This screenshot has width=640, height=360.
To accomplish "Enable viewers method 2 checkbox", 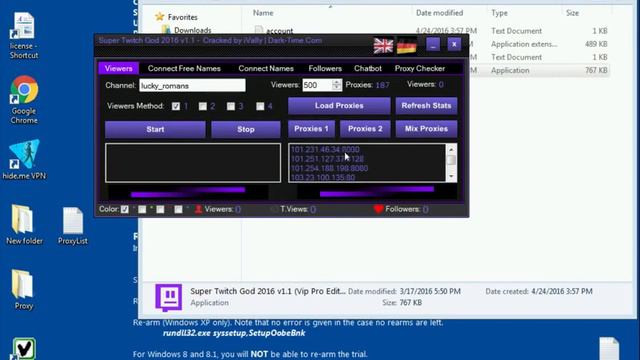I will (202, 106).
